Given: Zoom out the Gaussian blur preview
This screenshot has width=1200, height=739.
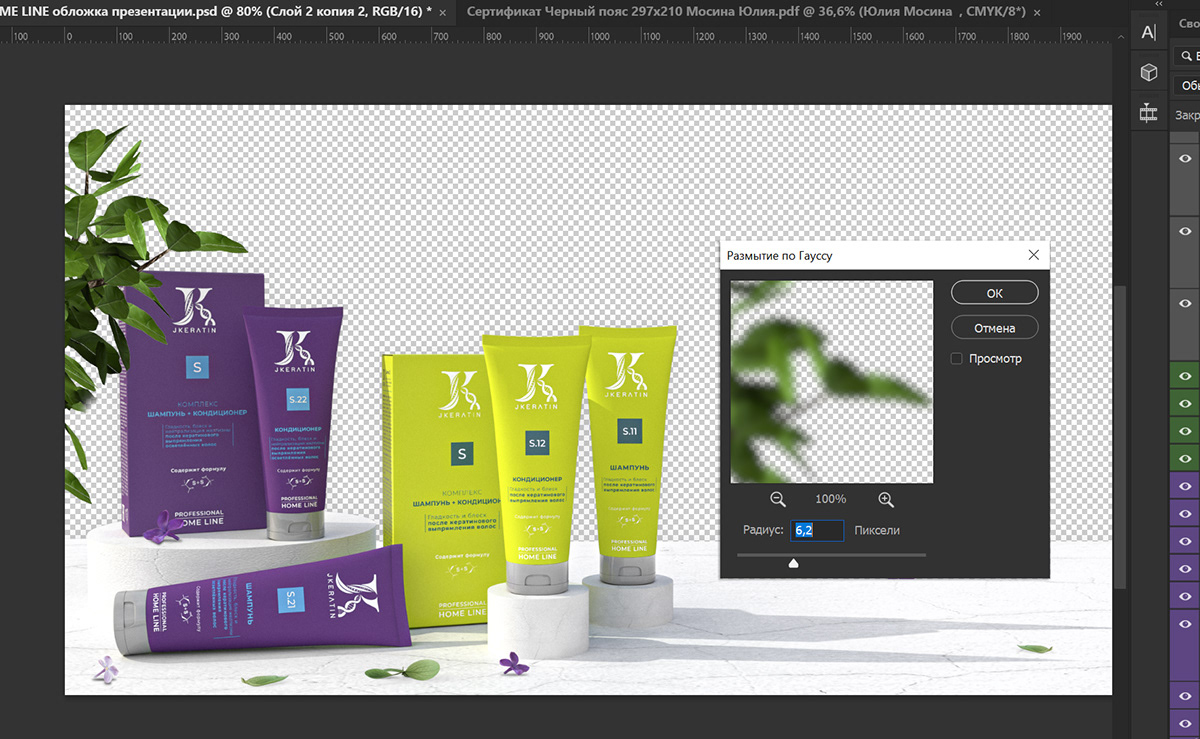Looking at the screenshot, I should click(x=778, y=499).
